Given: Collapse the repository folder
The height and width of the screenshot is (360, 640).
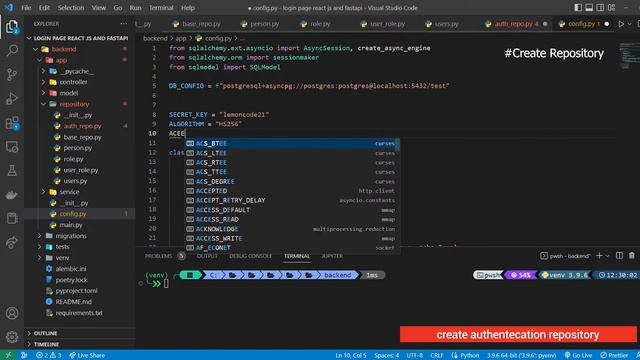Looking at the screenshot, I should (44, 104).
